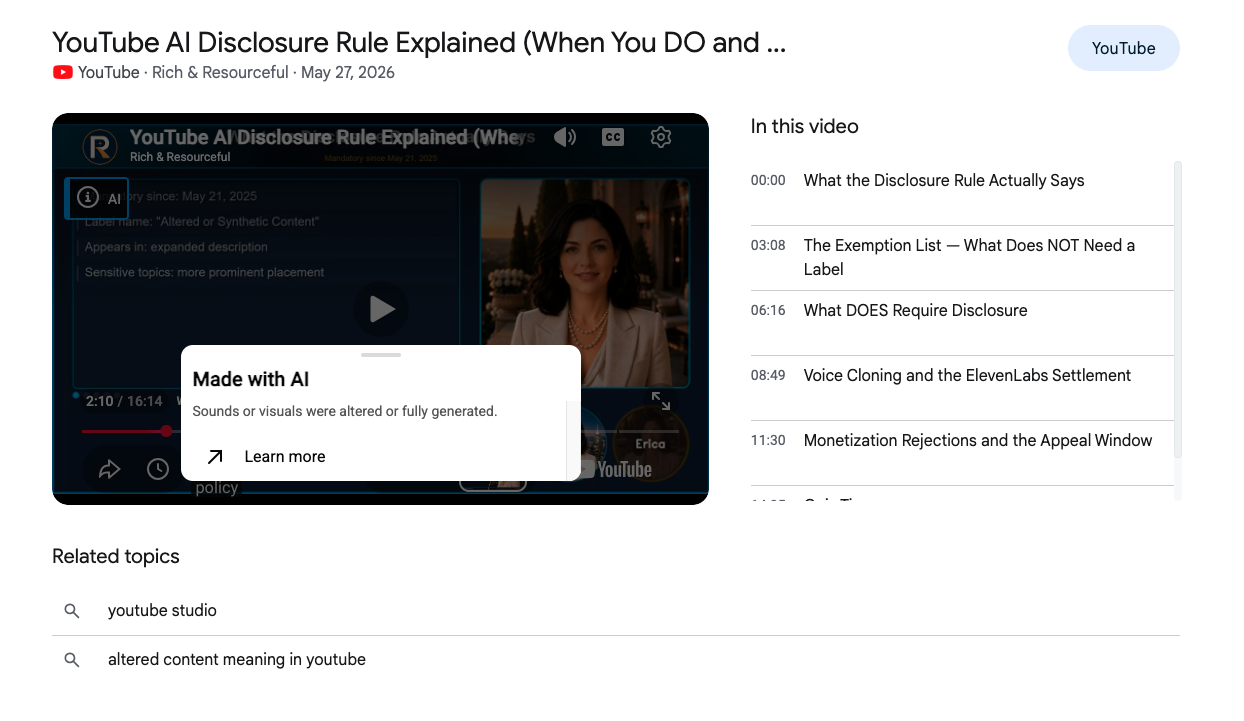Image resolution: width=1244 pixels, height=721 pixels.
Task: Click the Made with AI heading
Action: [251, 379]
